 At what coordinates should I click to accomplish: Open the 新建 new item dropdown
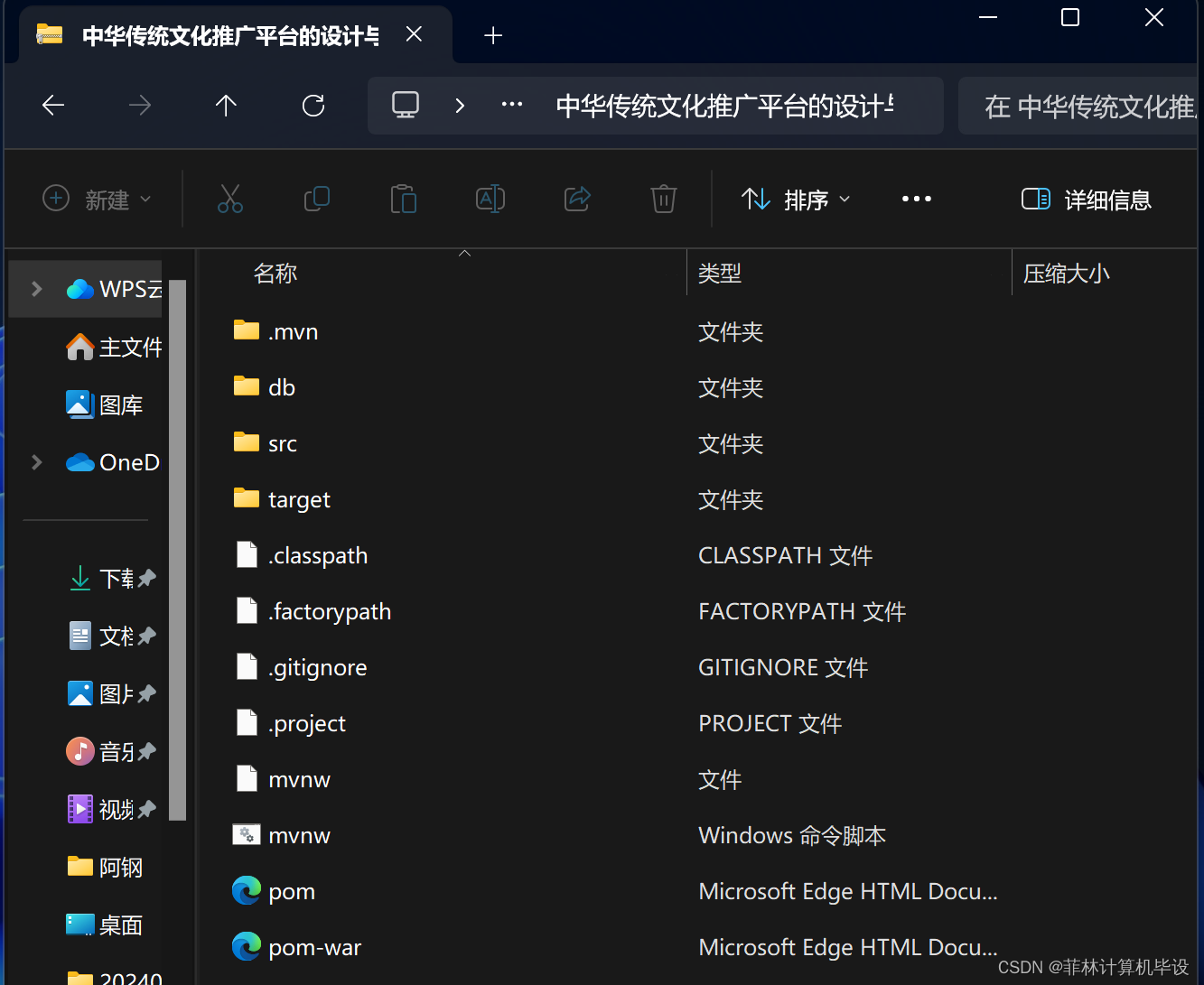point(97,199)
